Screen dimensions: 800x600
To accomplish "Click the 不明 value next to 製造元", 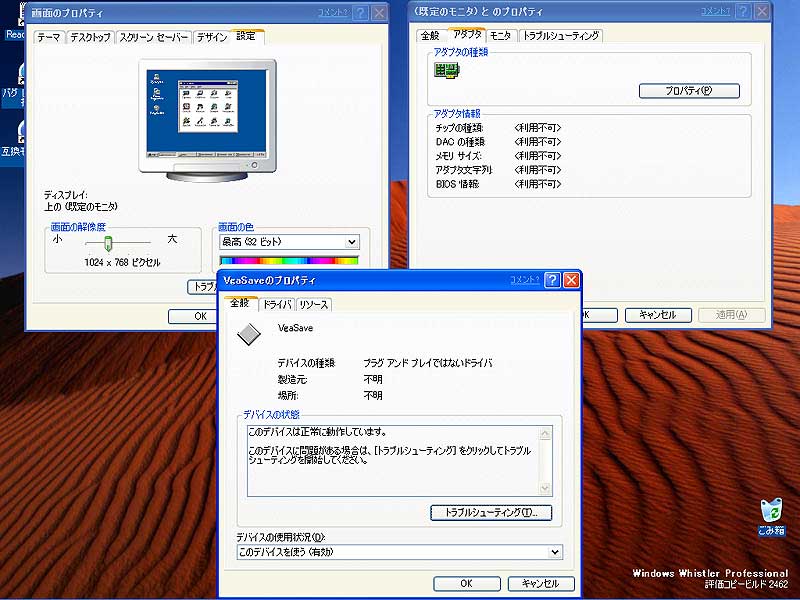I will [x=373, y=380].
